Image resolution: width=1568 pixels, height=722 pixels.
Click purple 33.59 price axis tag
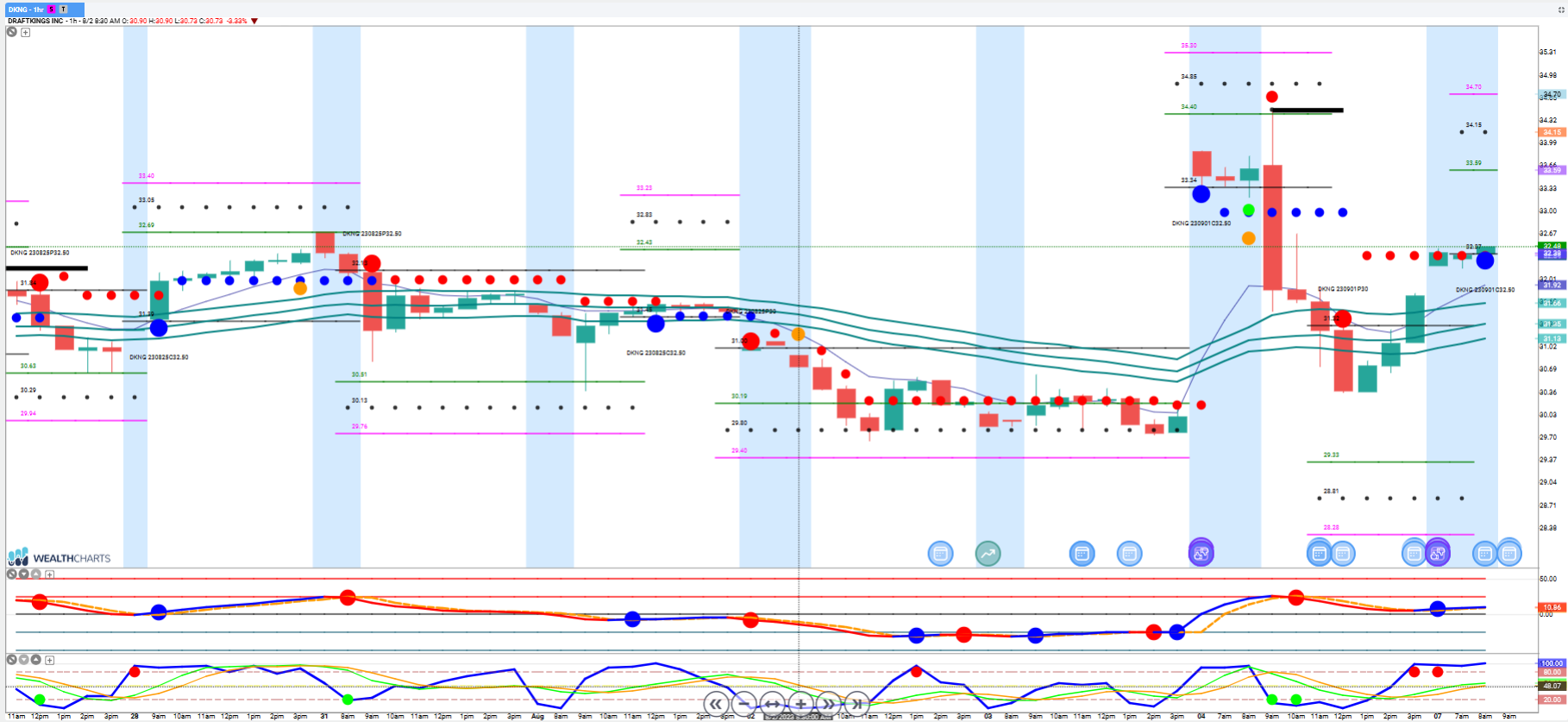pyautogui.click(x=1552, y=170)
